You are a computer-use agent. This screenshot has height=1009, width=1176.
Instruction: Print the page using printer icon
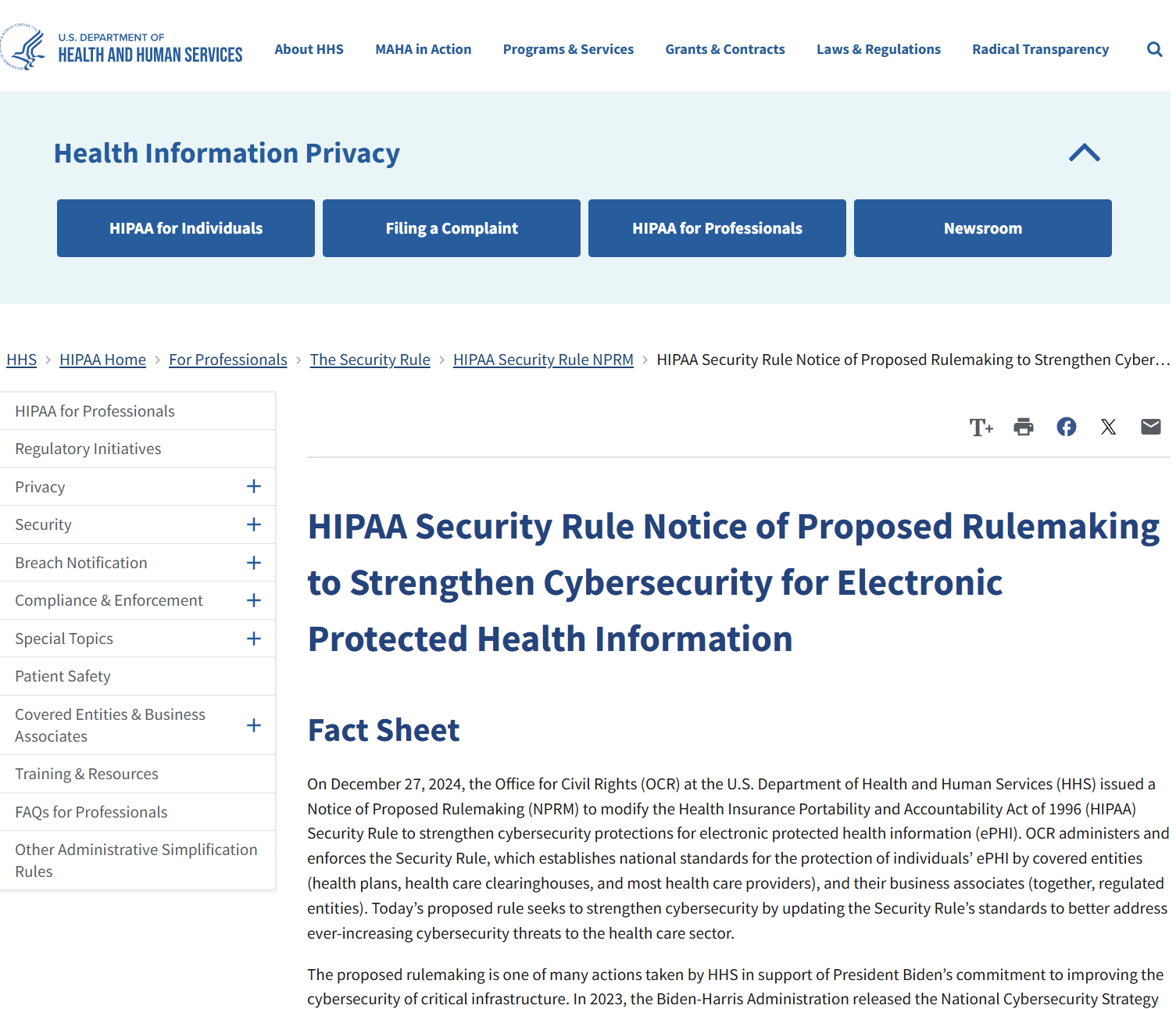(1024, 427)
